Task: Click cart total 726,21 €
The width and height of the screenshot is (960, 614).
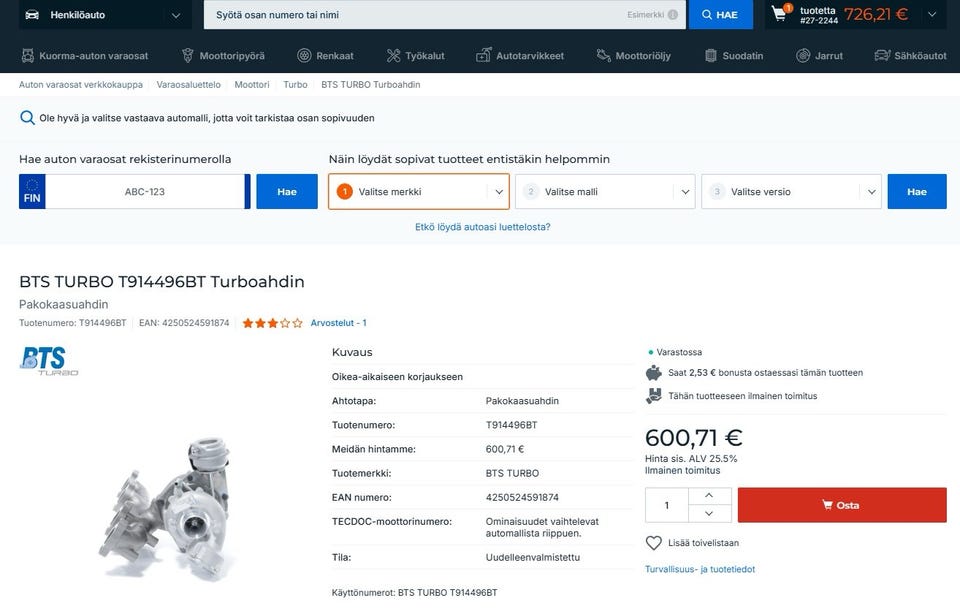Action: pos(876,14)
